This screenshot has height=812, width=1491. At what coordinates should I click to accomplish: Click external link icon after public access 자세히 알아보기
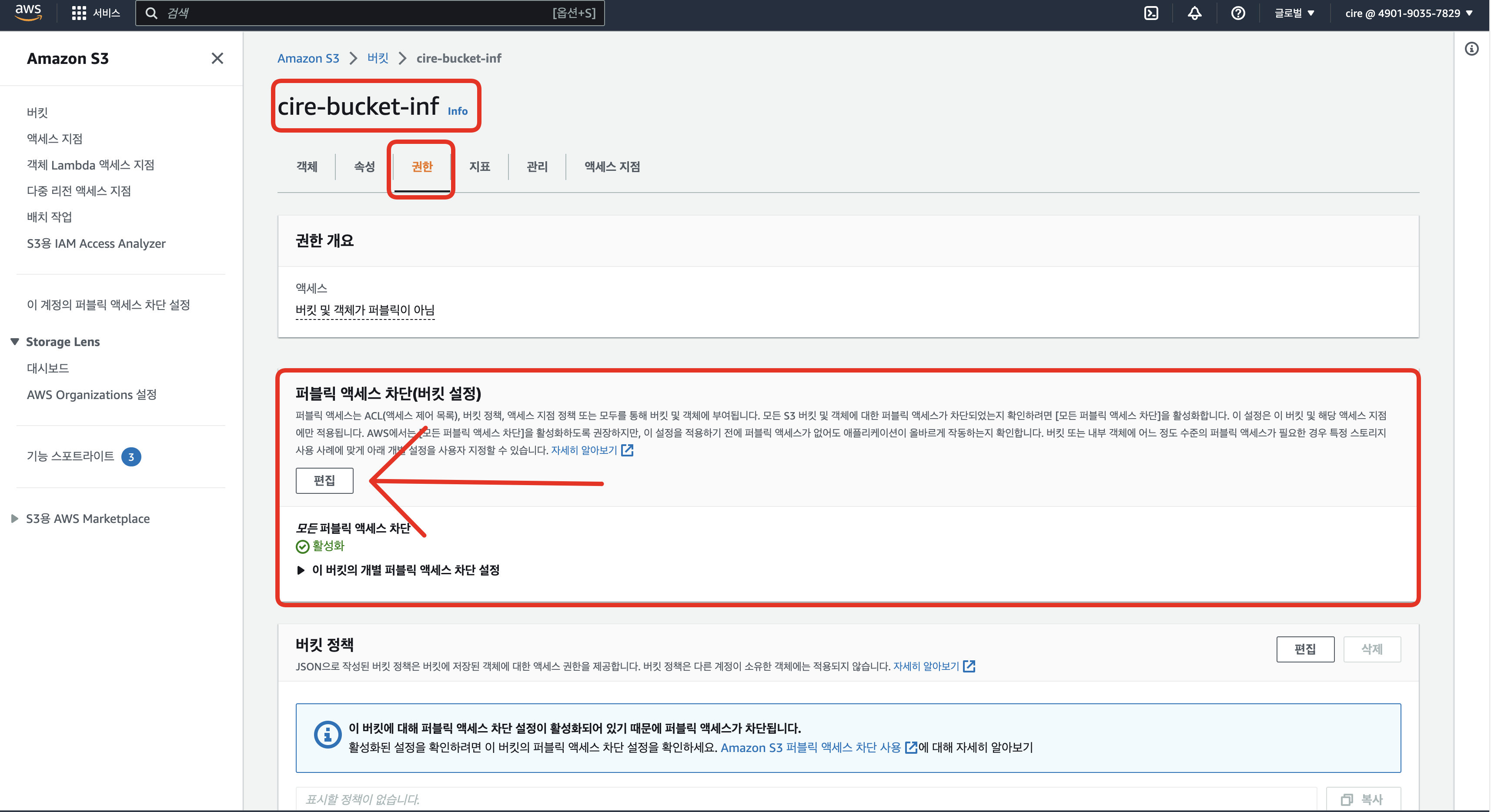tap(628, 450)
